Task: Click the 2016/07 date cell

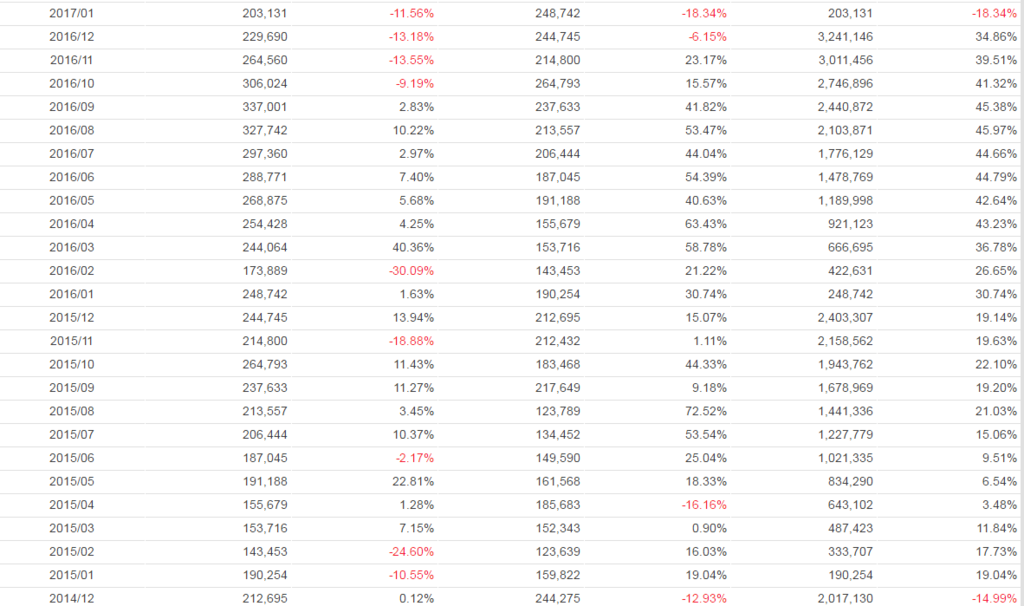Action: (x=70, y=153)
